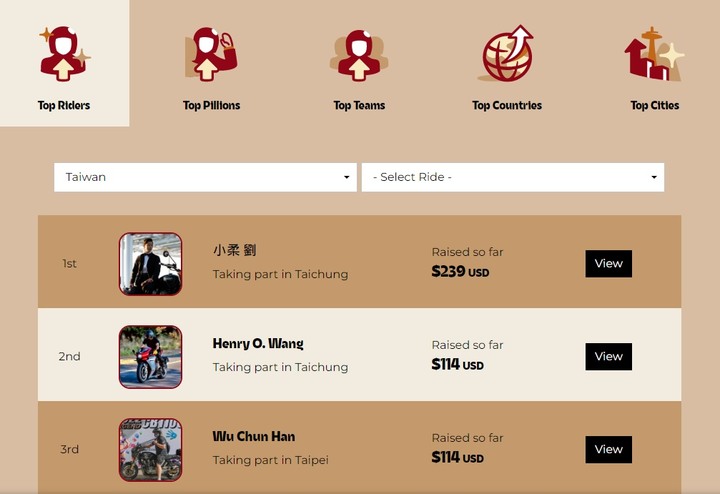View Wu Chun Han's profile button
The width and height of the screenshot is (720, 494).
pos(608,449)
